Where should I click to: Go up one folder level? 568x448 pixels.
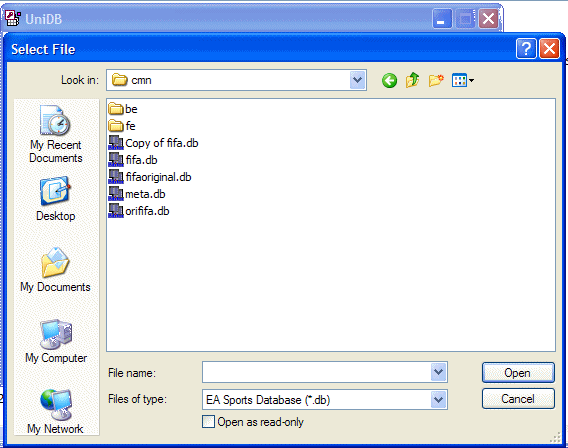click(x=413, y=80)
